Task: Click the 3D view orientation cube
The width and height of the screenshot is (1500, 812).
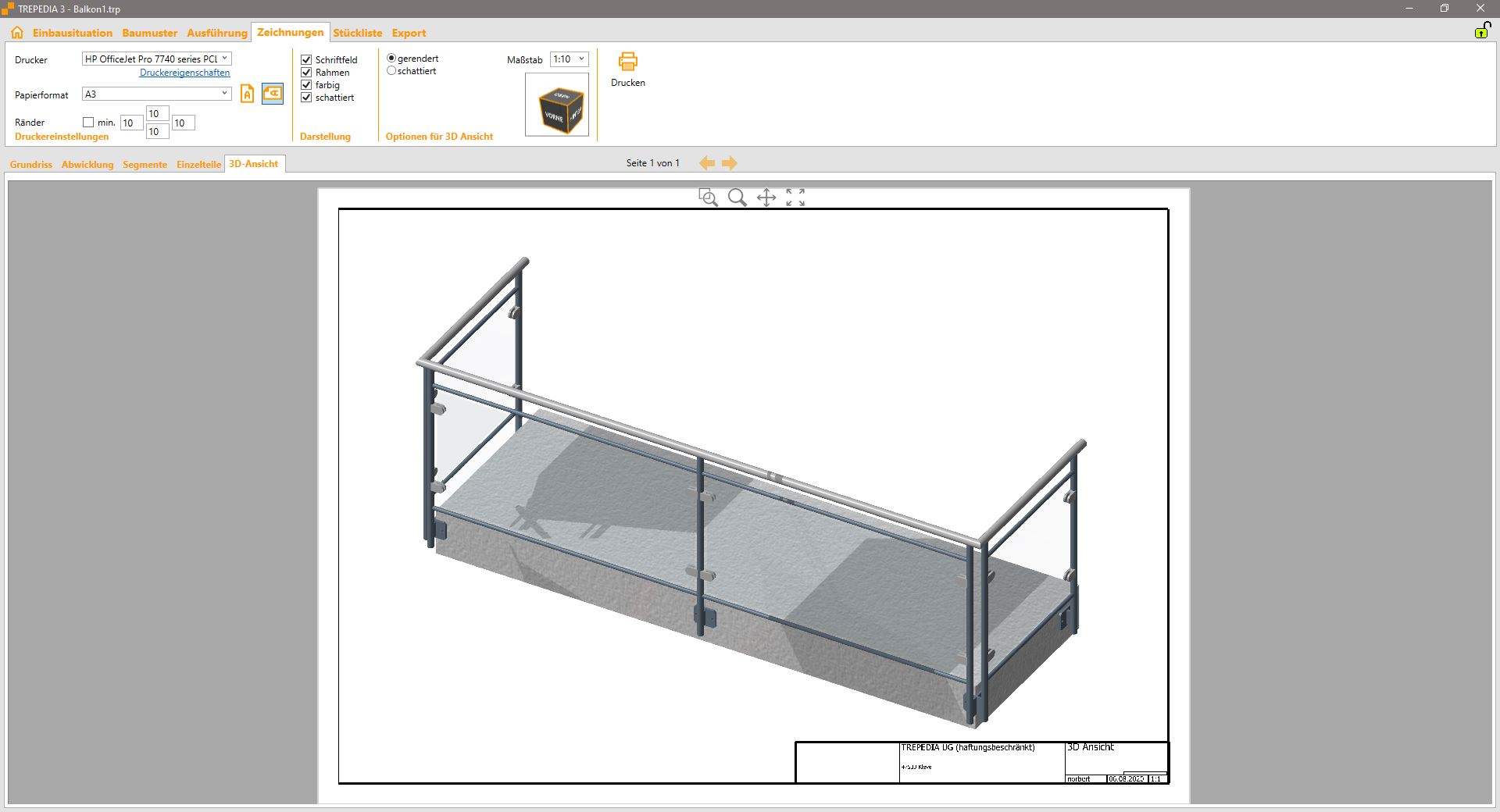Action: coord(557,105)
